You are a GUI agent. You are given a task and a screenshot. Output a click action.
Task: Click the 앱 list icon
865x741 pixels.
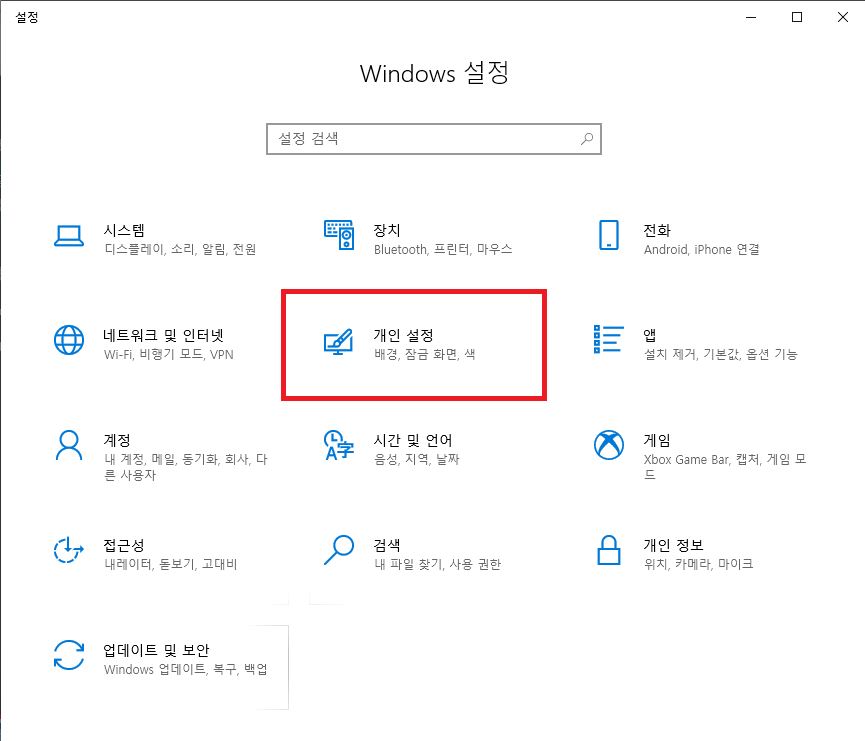tap(608, 339)
